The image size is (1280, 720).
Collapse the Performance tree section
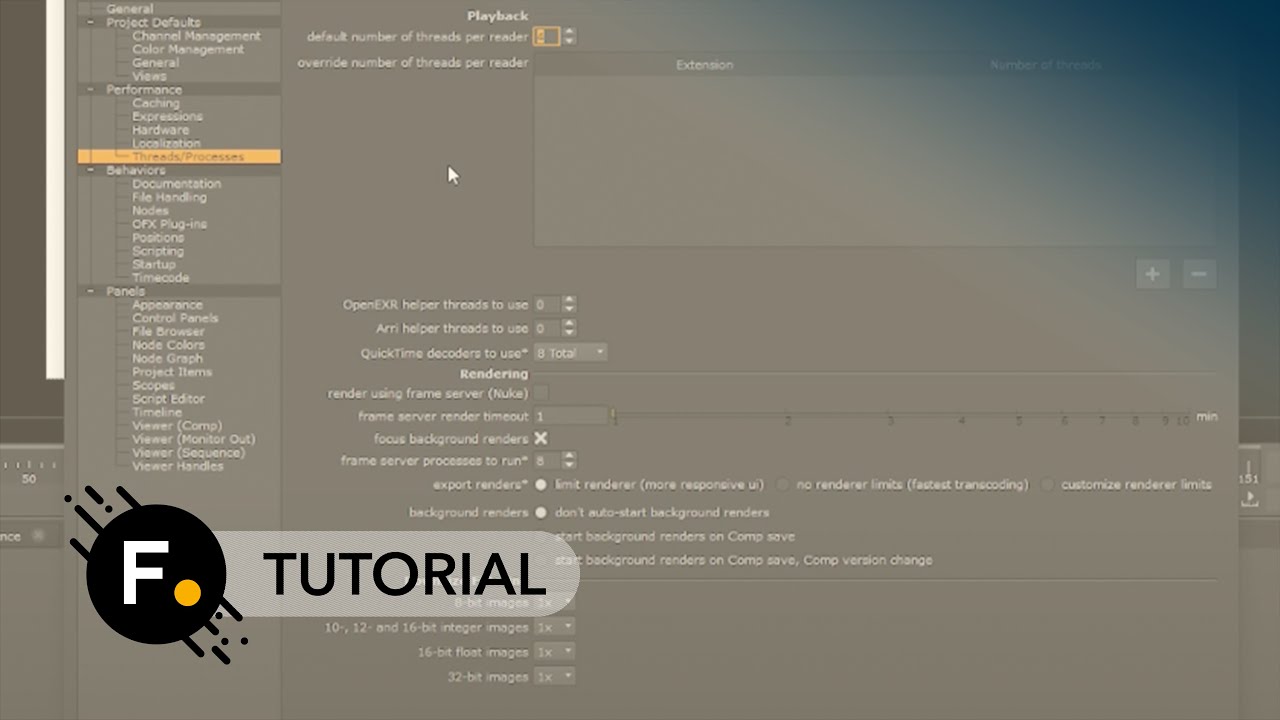coord(91,89)
